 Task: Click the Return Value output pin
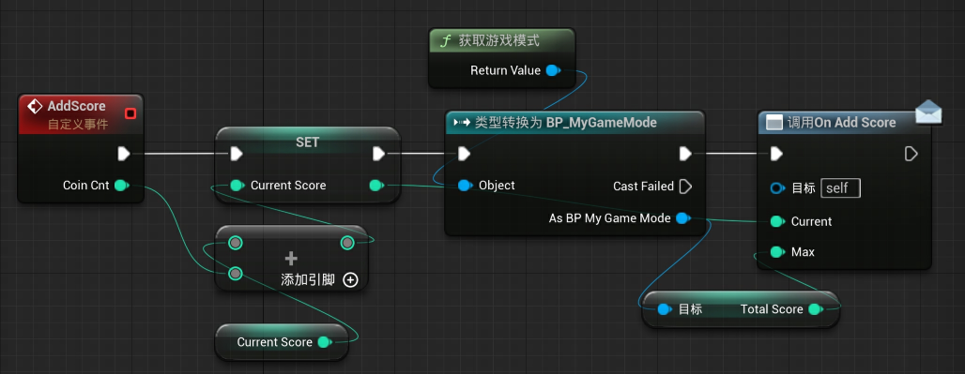click(553, 71)
